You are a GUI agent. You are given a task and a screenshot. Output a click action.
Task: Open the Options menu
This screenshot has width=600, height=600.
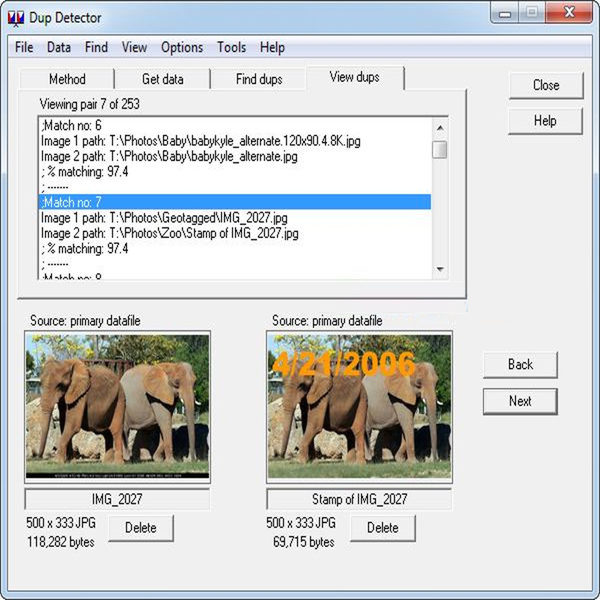[182, 47]
